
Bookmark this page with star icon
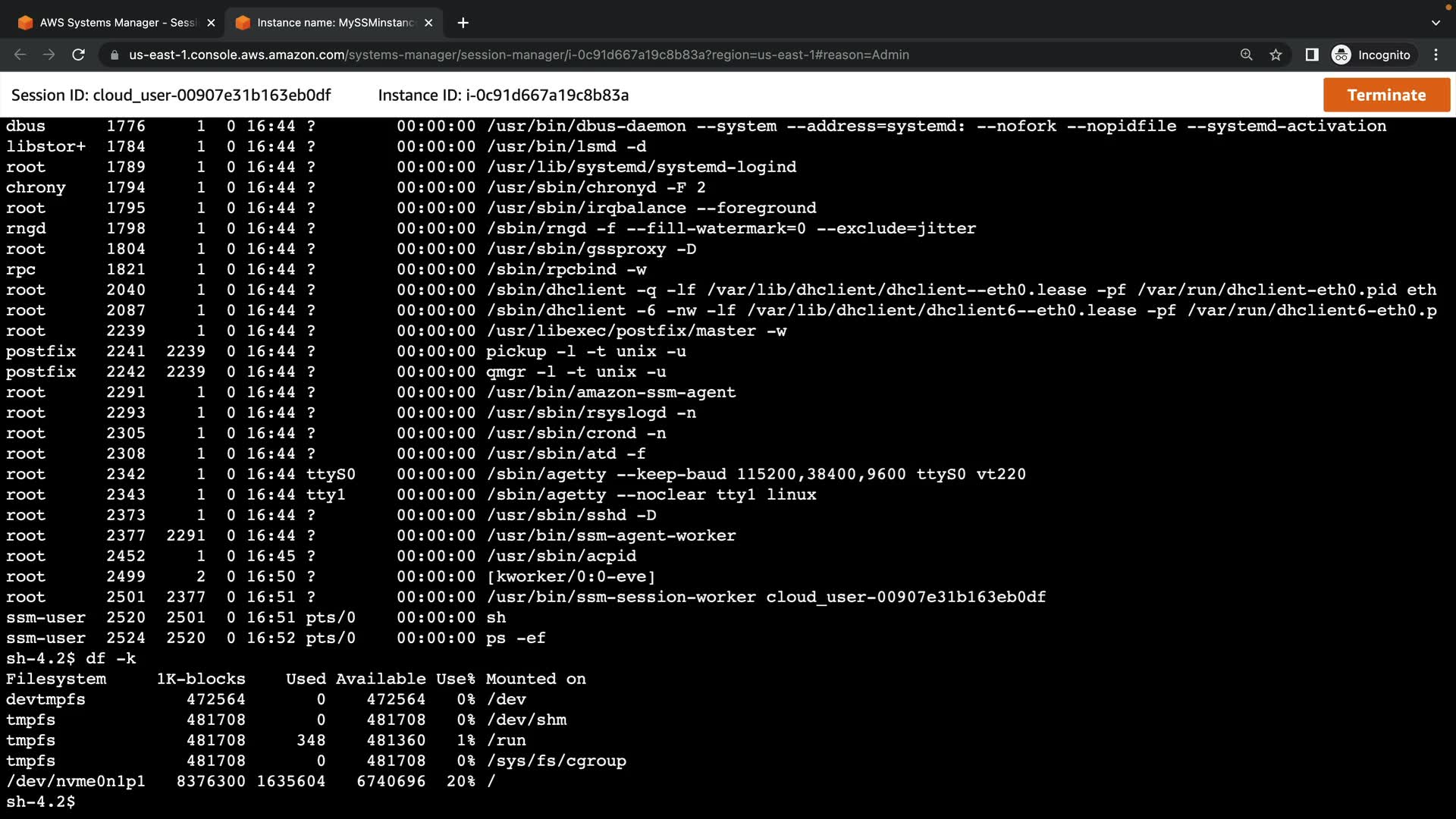1276,55
